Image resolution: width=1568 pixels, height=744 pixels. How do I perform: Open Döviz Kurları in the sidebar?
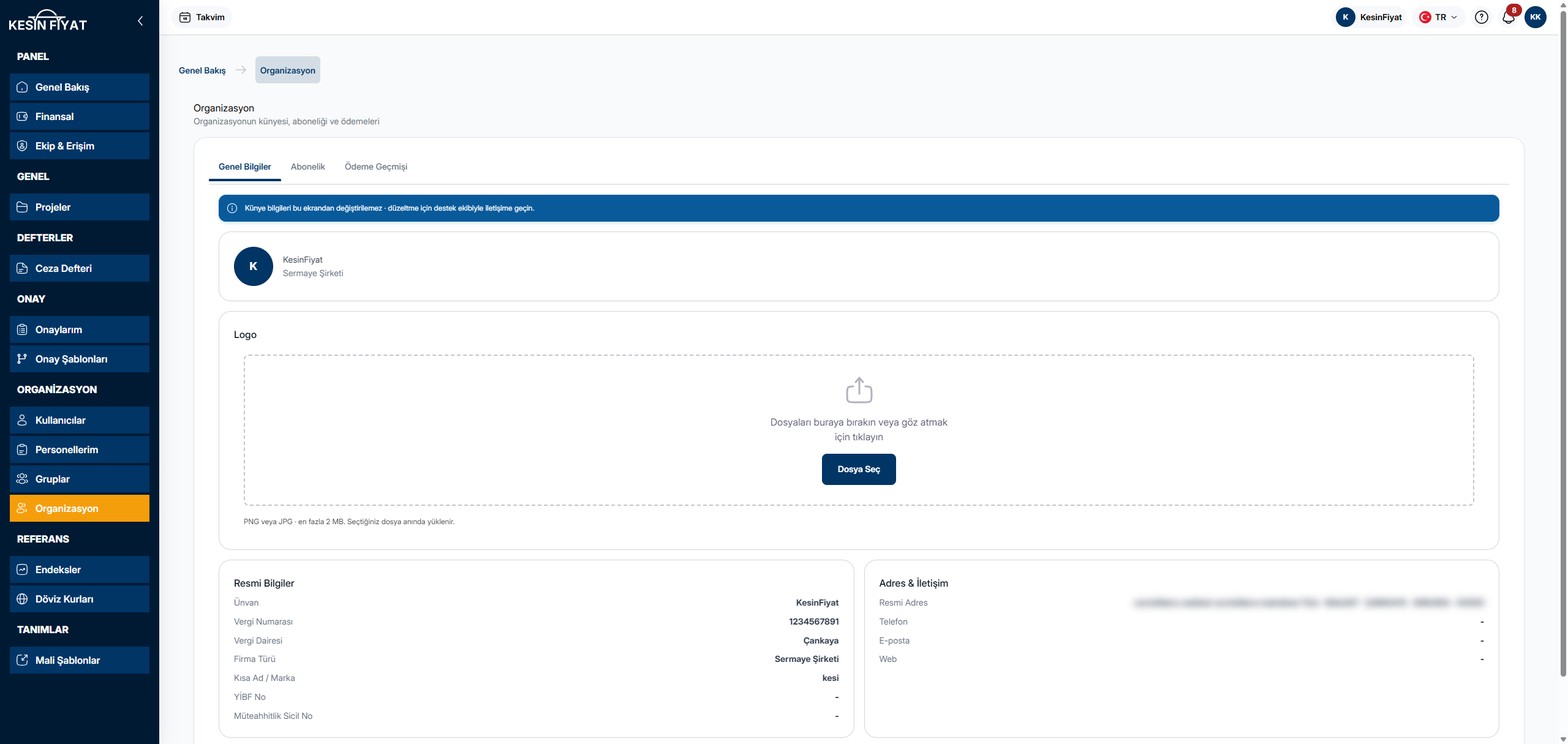[79, 599]
